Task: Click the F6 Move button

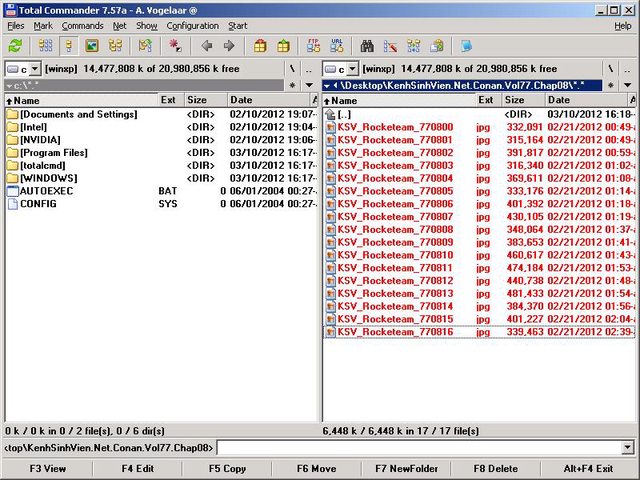Action: pos(317,469)
